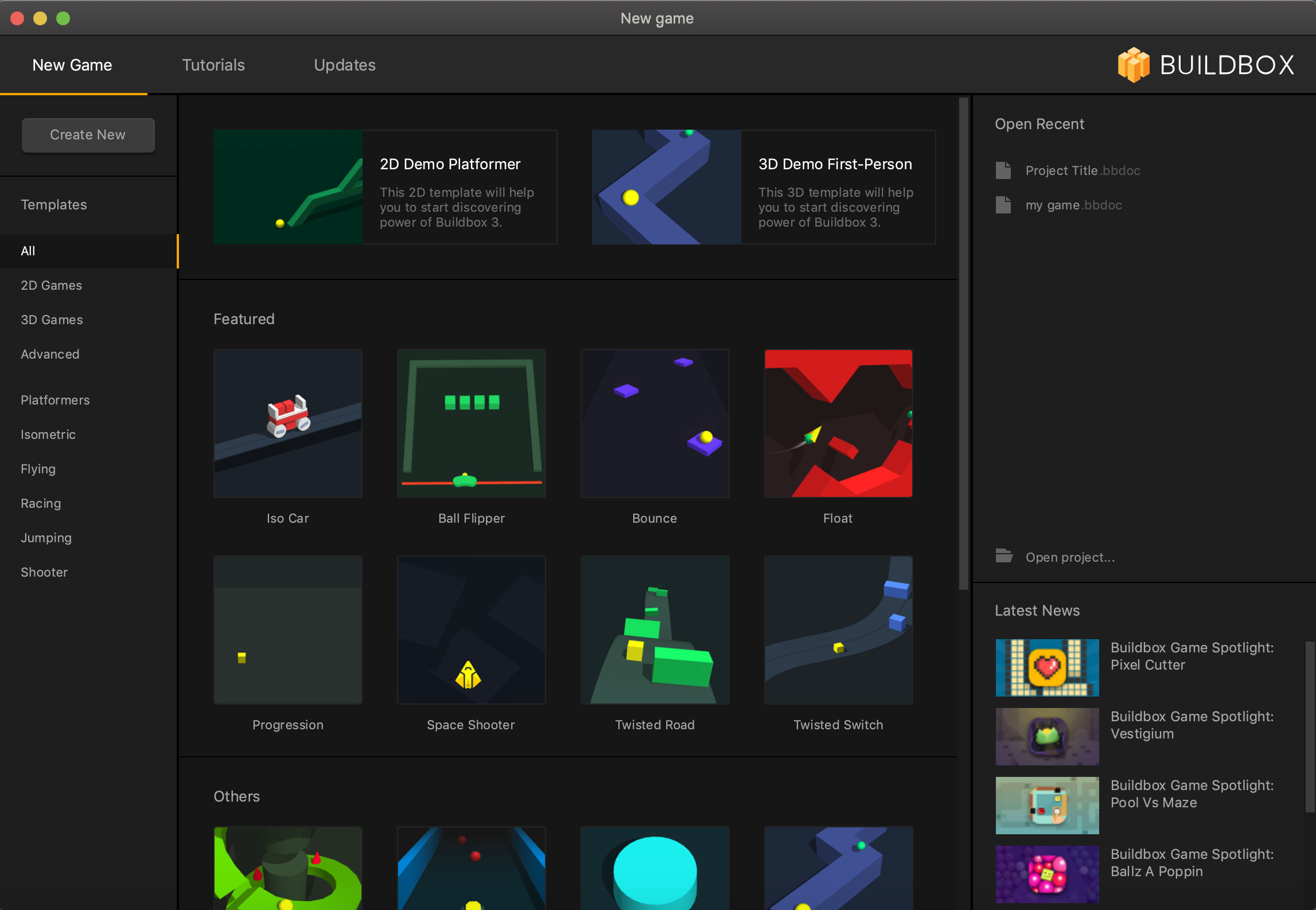Image resolution: width=1316 pixels, height=910 pixels.
Task: Open the 3D Demo First-Person template
Action: click(x=764, y=186)
